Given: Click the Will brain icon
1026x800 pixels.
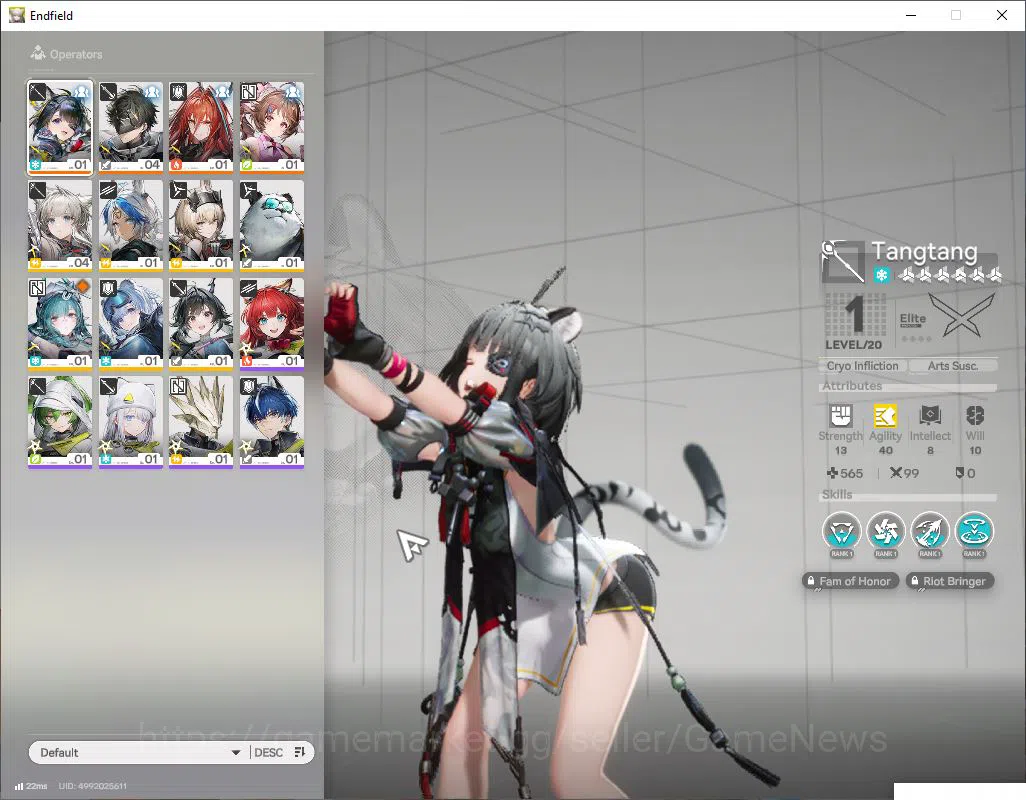Looking at the screenshot, I should pos(975,415).
